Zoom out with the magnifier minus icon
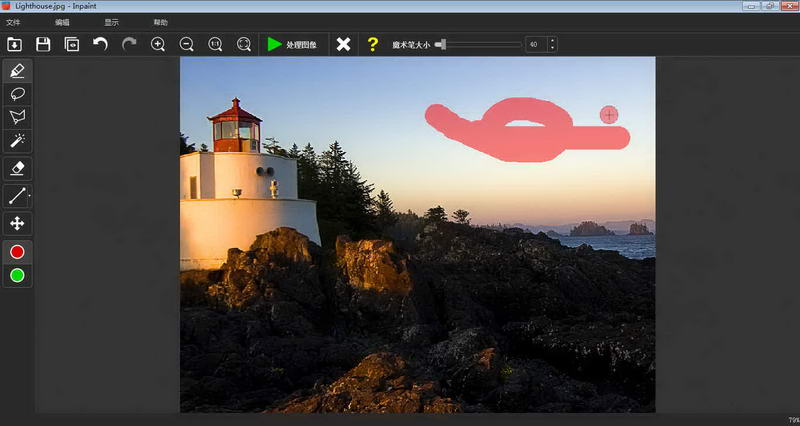800x426 pixels. [x=187, y=44]
